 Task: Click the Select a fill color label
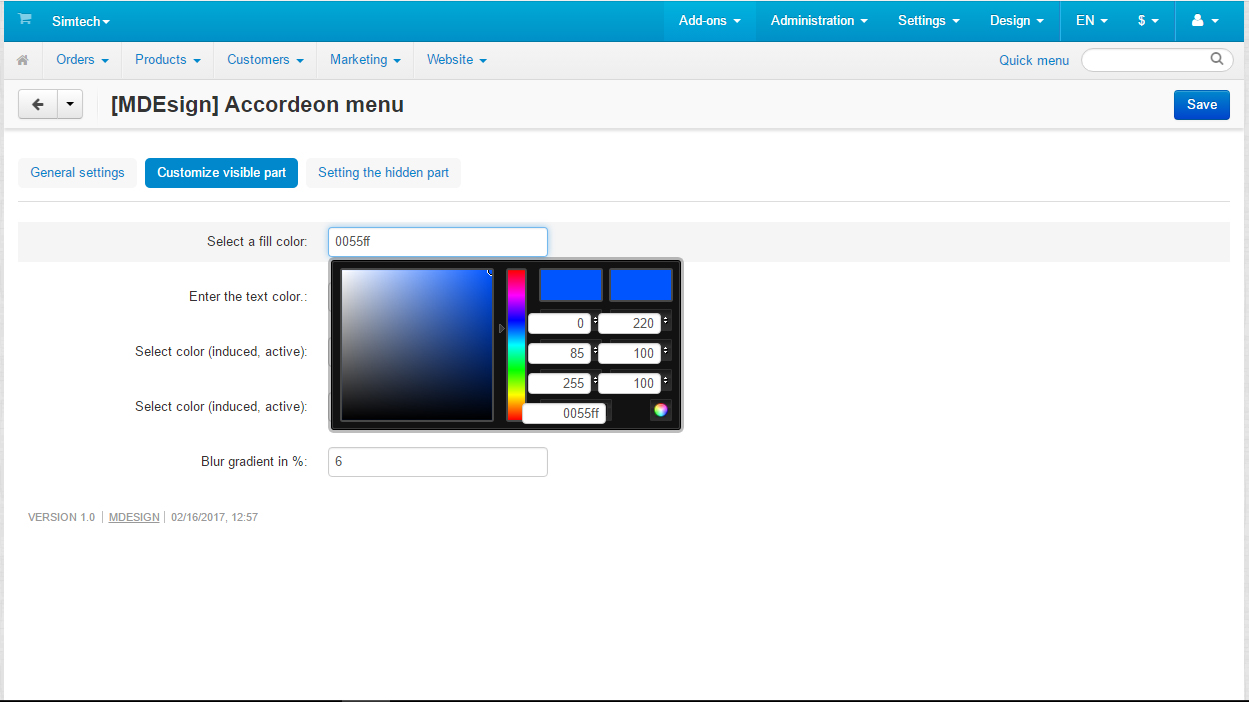click(257, 242)
